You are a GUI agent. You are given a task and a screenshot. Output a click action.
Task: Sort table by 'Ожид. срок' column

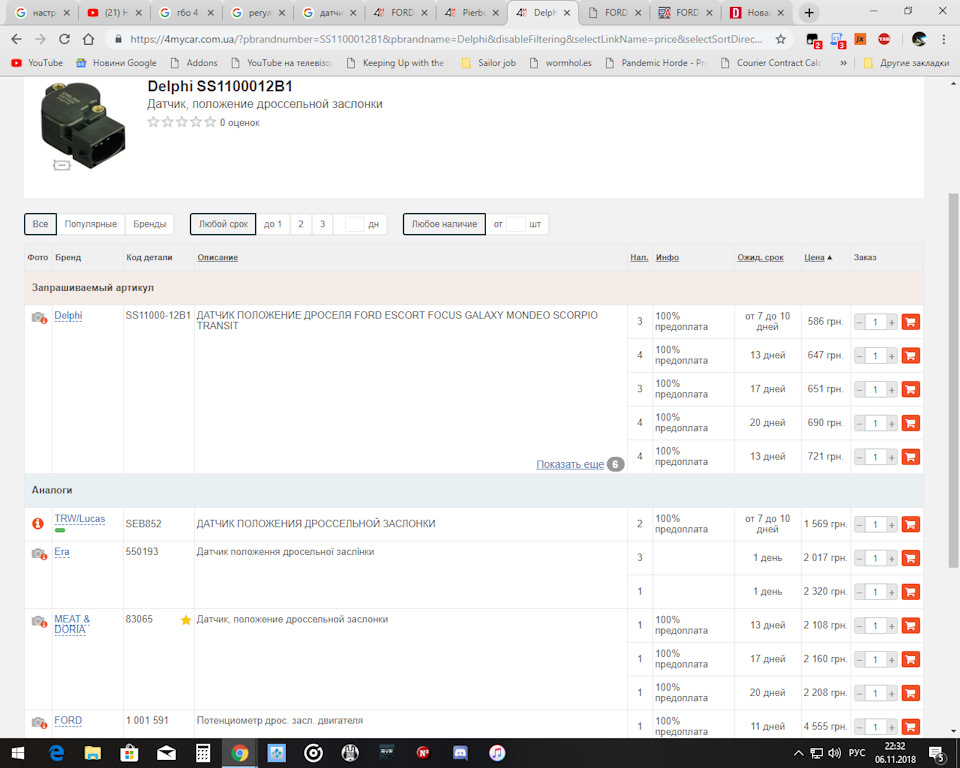tap(760, 257)
